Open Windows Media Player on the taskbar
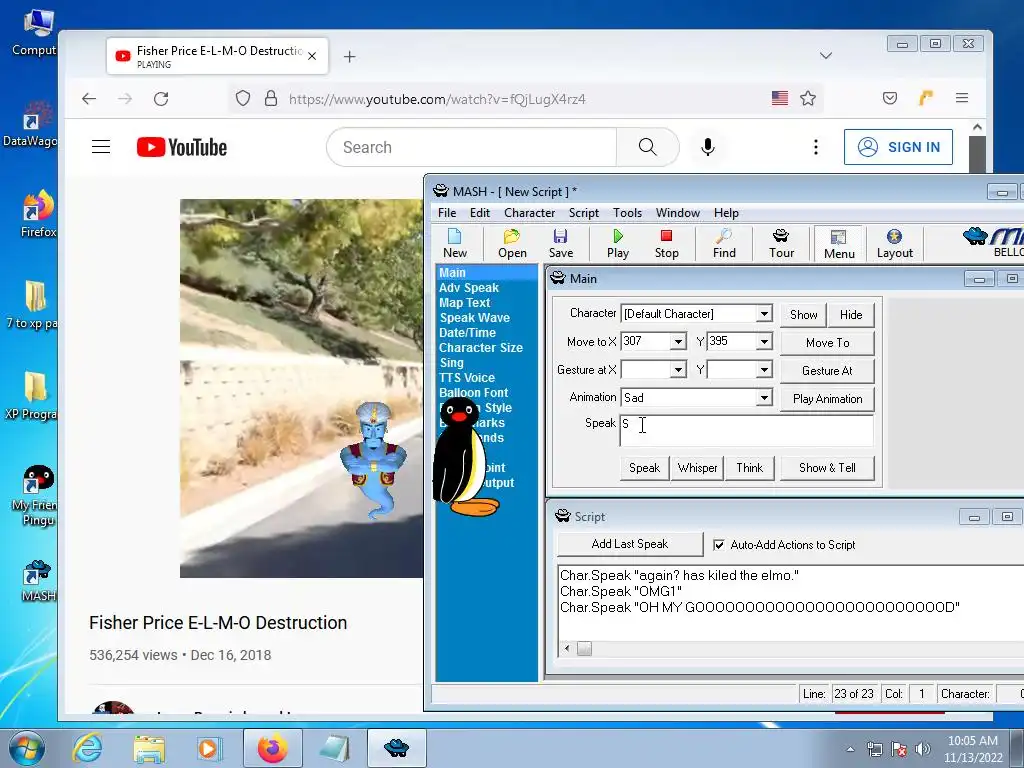The width and height of the screenshot is (1024, 768). (209, 748)
